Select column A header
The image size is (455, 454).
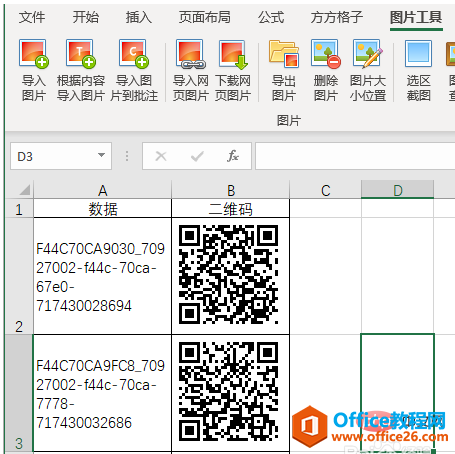(x=102, y=190)
